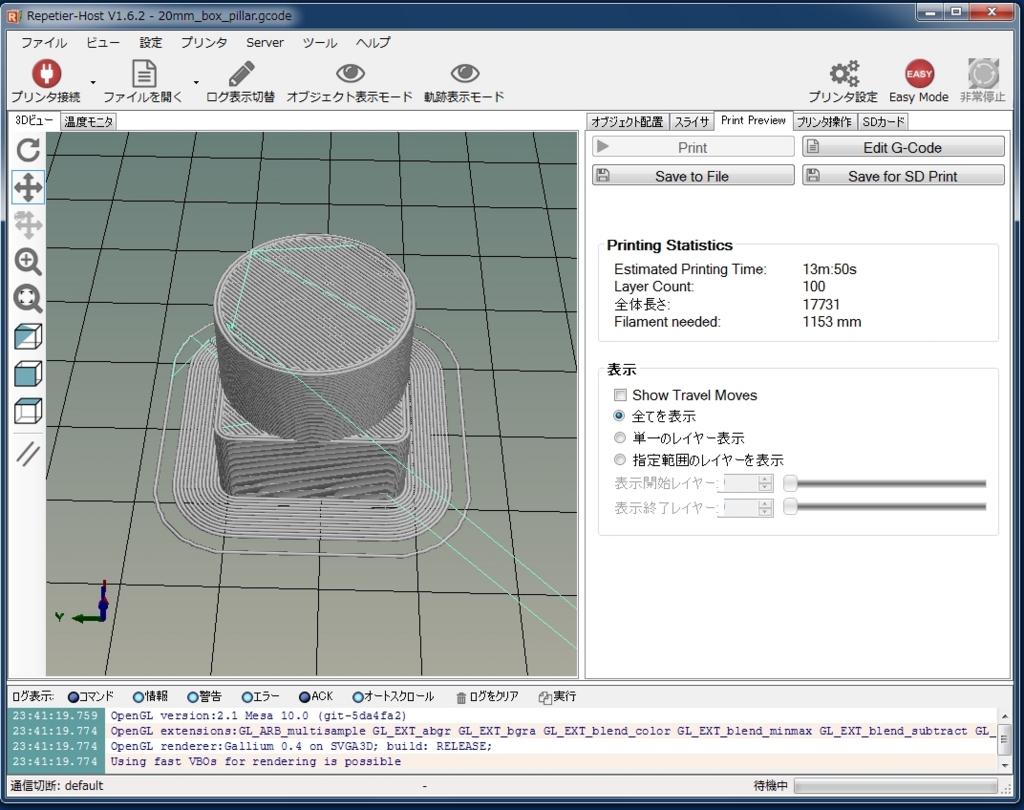Viewport: 1024px width, 810px height.
Task: Click the 表示終了レイヤー number field
Action: [x=740, y=508]
